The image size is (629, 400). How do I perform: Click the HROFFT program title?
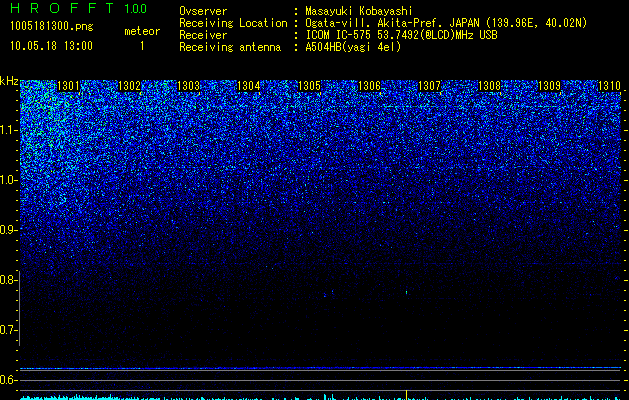[62, 8]
